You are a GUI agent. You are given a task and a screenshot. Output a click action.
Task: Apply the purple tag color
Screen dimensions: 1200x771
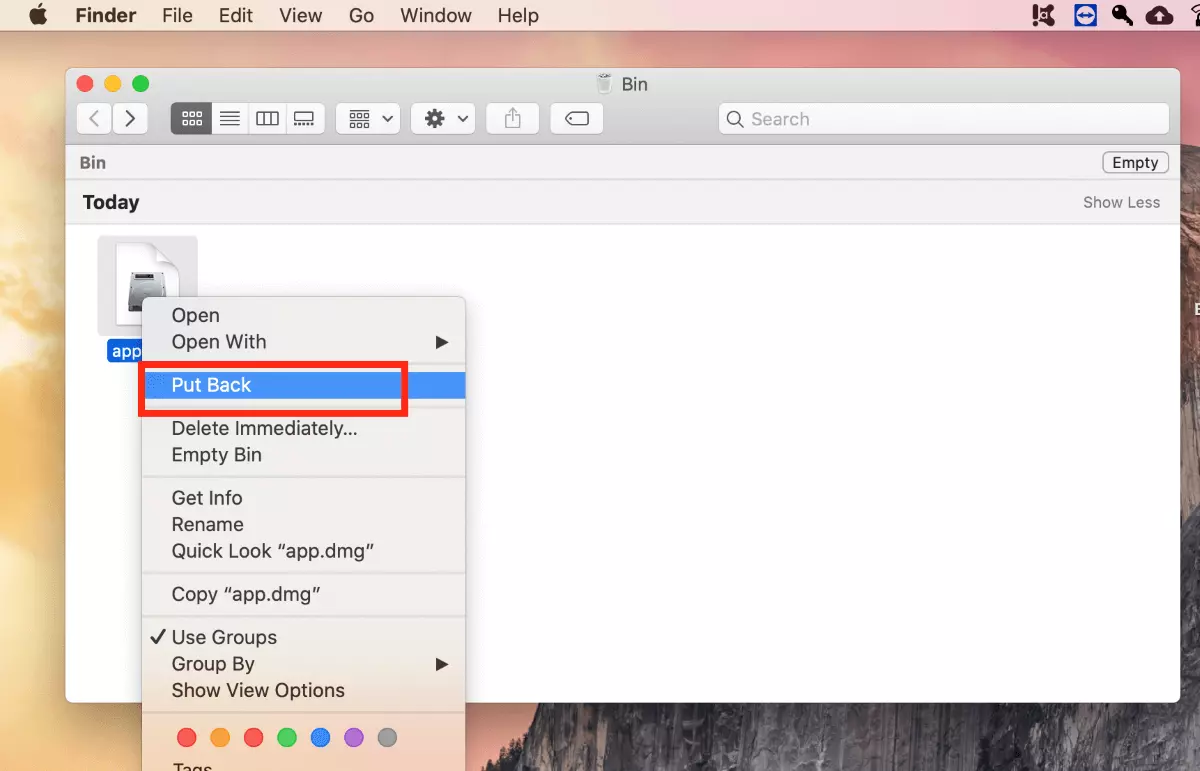point(354,738)
